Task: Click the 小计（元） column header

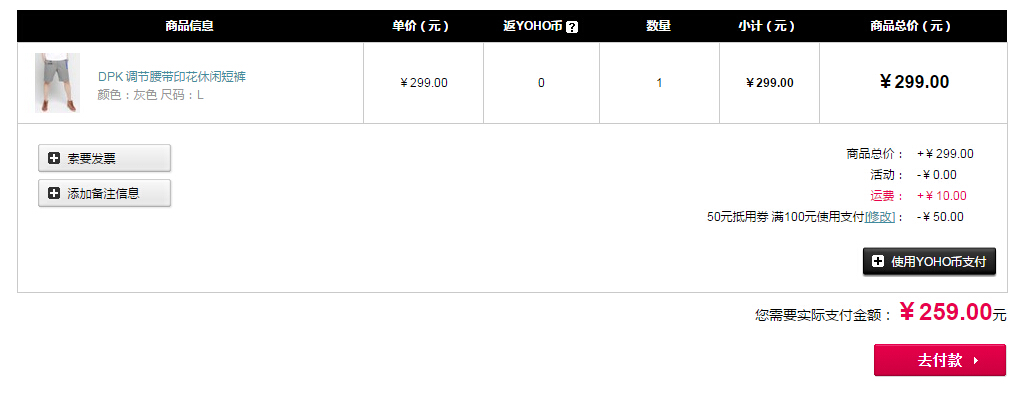Action: click(767, 26)
